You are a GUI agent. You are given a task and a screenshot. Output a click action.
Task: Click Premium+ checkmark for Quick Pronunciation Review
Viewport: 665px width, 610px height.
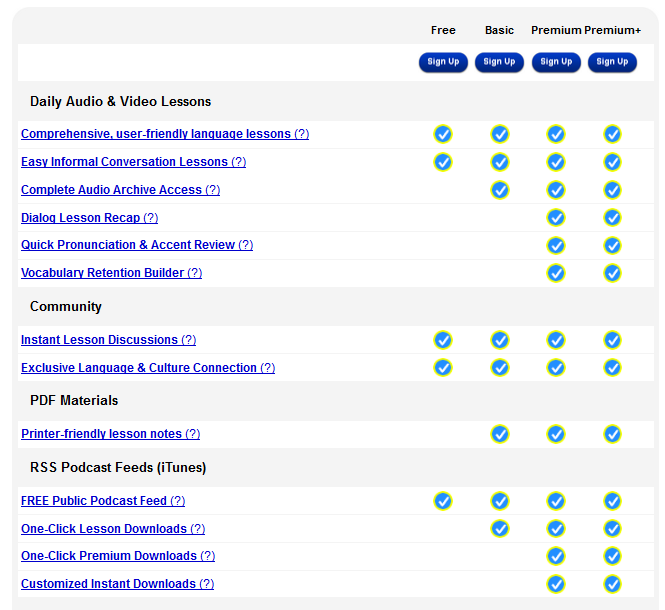click(x=612, y=246)
